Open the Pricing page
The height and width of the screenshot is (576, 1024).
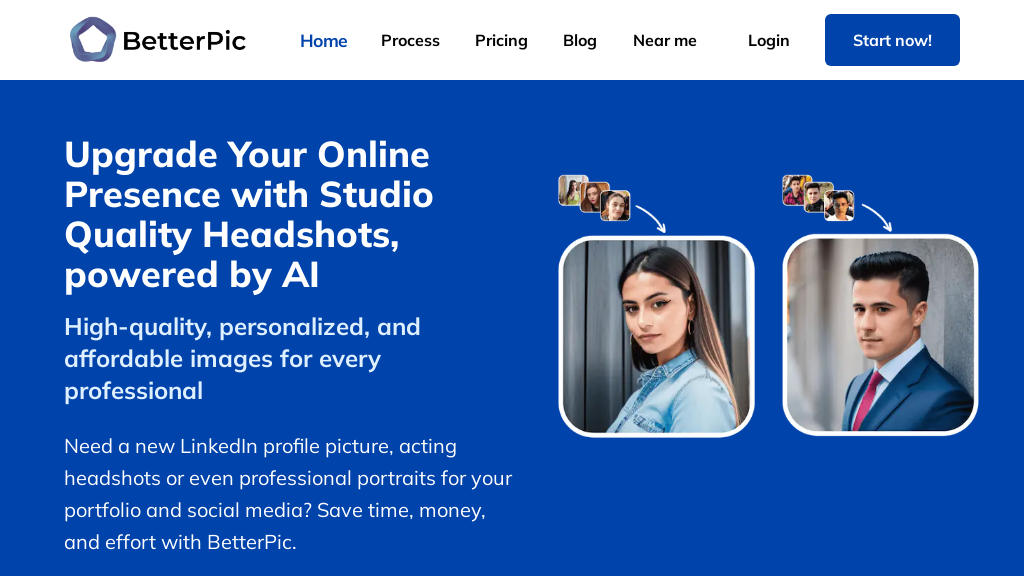[x=501, y=41]
